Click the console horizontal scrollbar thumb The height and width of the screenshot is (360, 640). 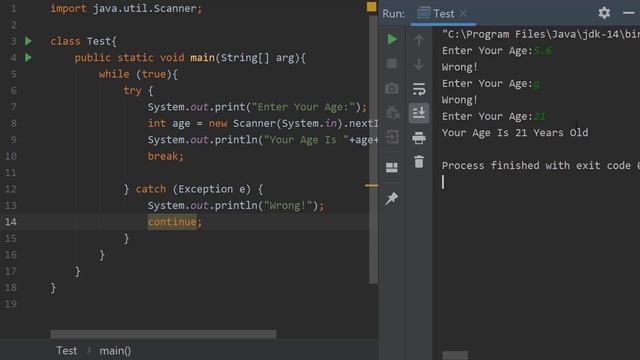[x=455, y=355]
